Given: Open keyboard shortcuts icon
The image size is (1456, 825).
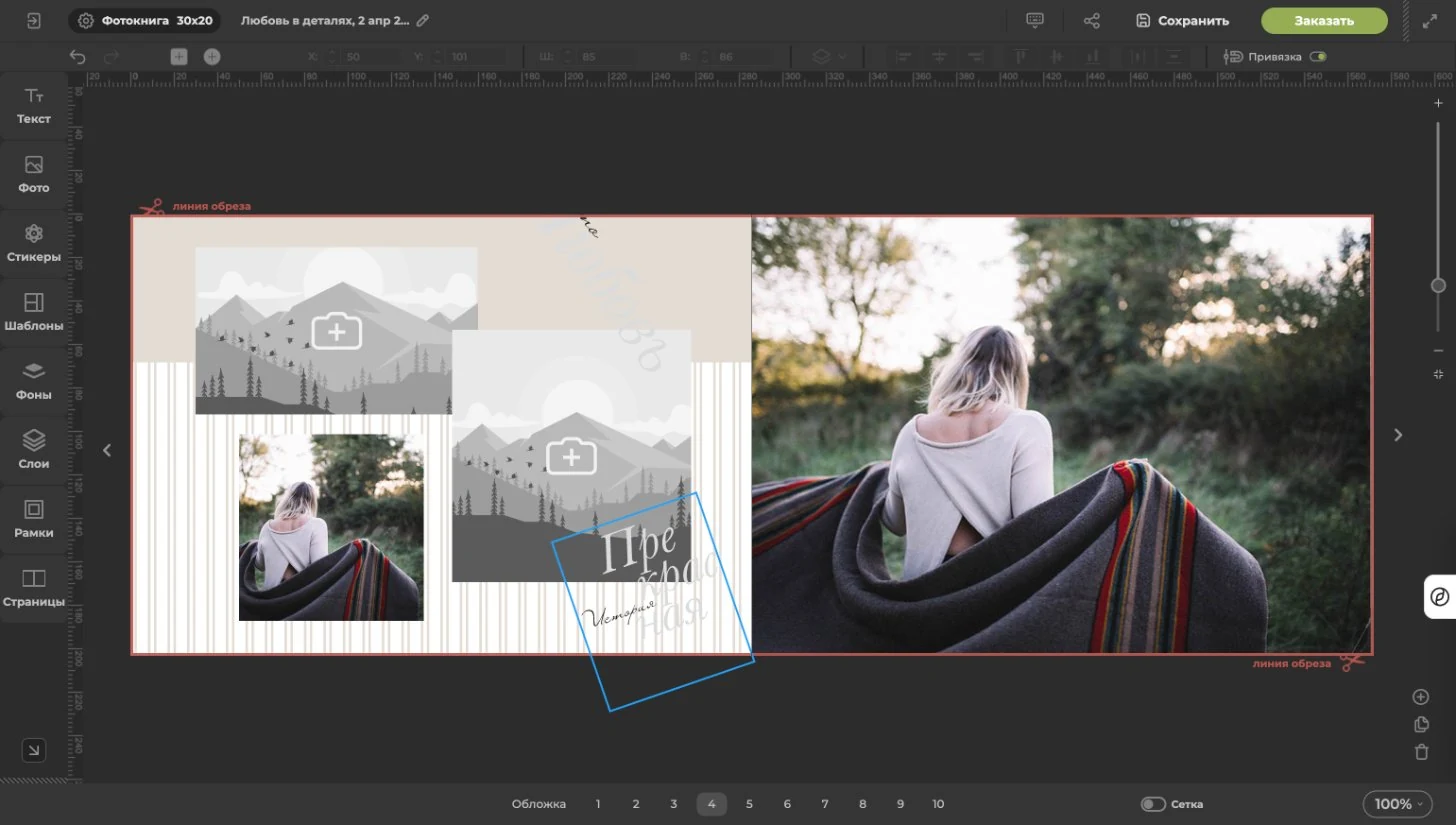Looking at the screenshot, I should click(x=1035, y=20).
